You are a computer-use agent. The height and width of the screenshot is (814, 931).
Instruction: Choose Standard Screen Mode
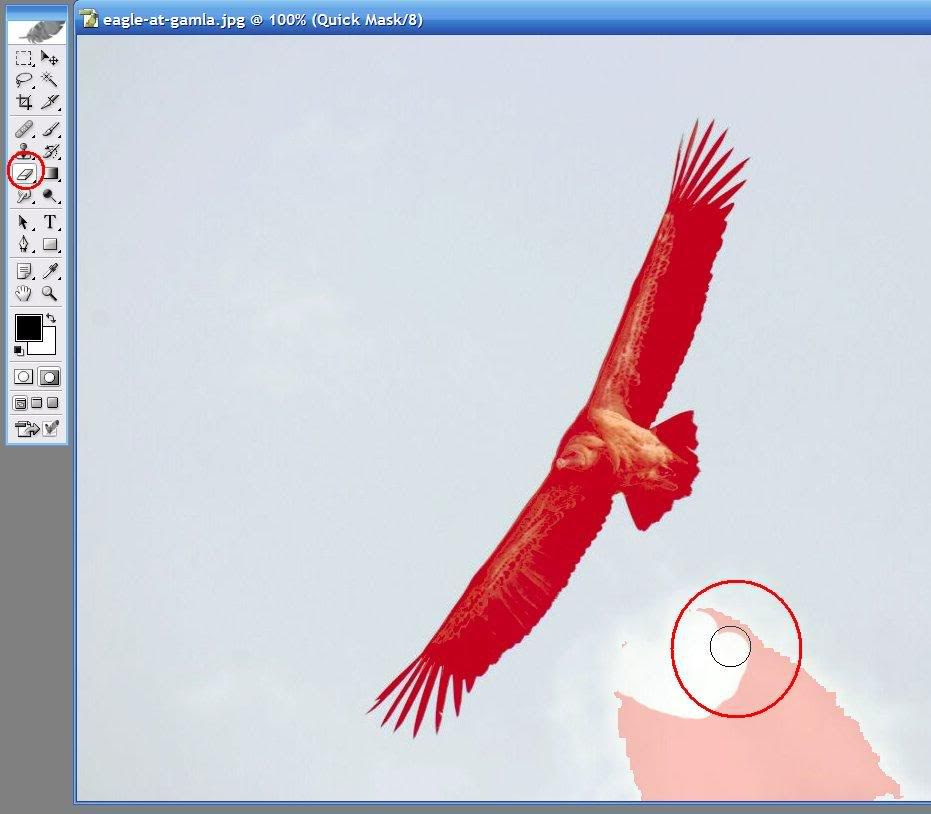[20, 403]
